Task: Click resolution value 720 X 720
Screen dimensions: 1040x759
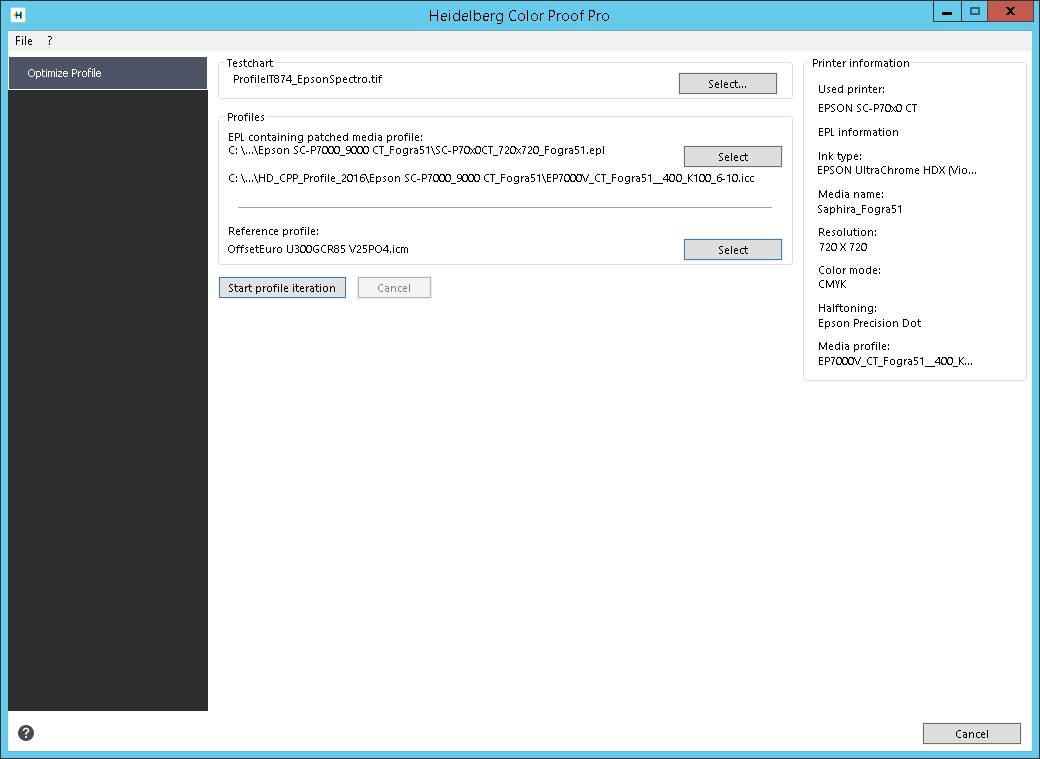Action: [x=842, y=247]
